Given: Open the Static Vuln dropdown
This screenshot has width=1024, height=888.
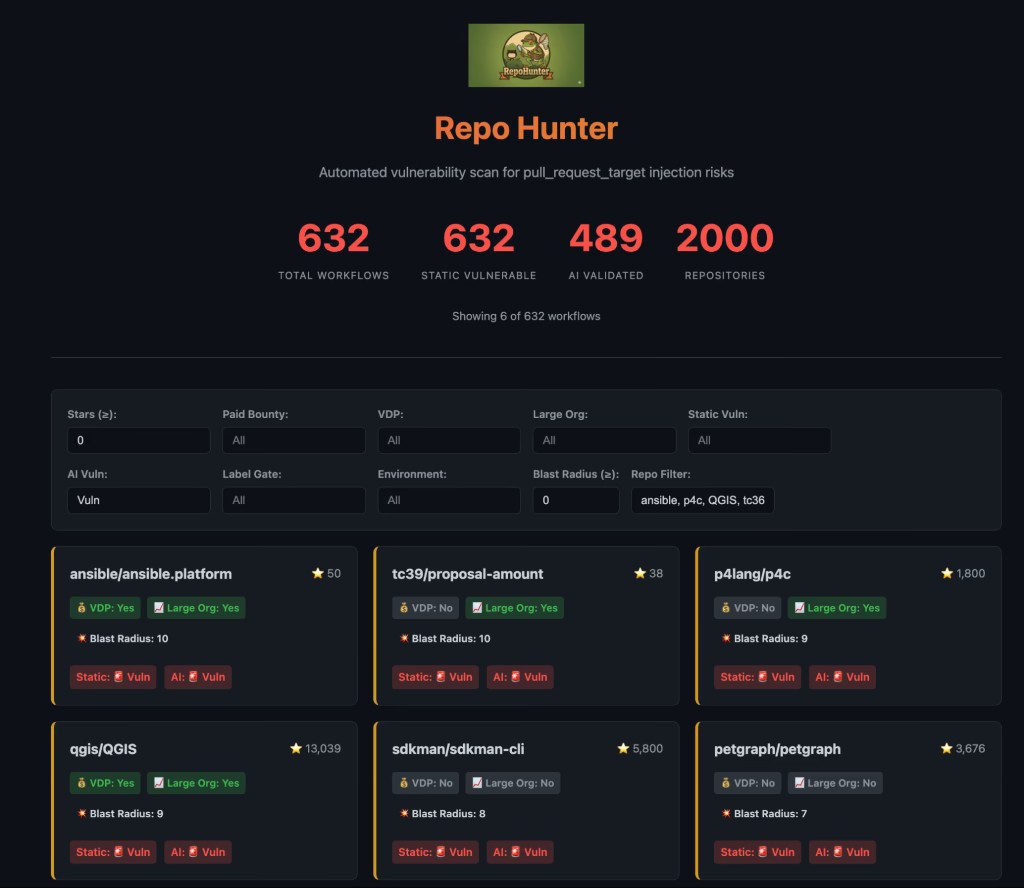Looking at the screenshot, I should coord(759,440).
